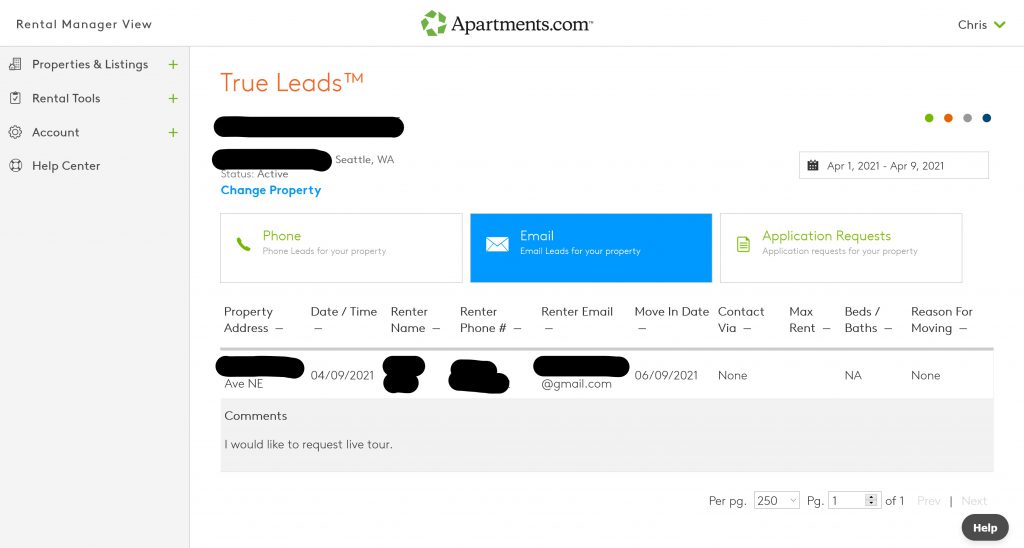Click the NA Beds / Baths cell

coord(853,376)
